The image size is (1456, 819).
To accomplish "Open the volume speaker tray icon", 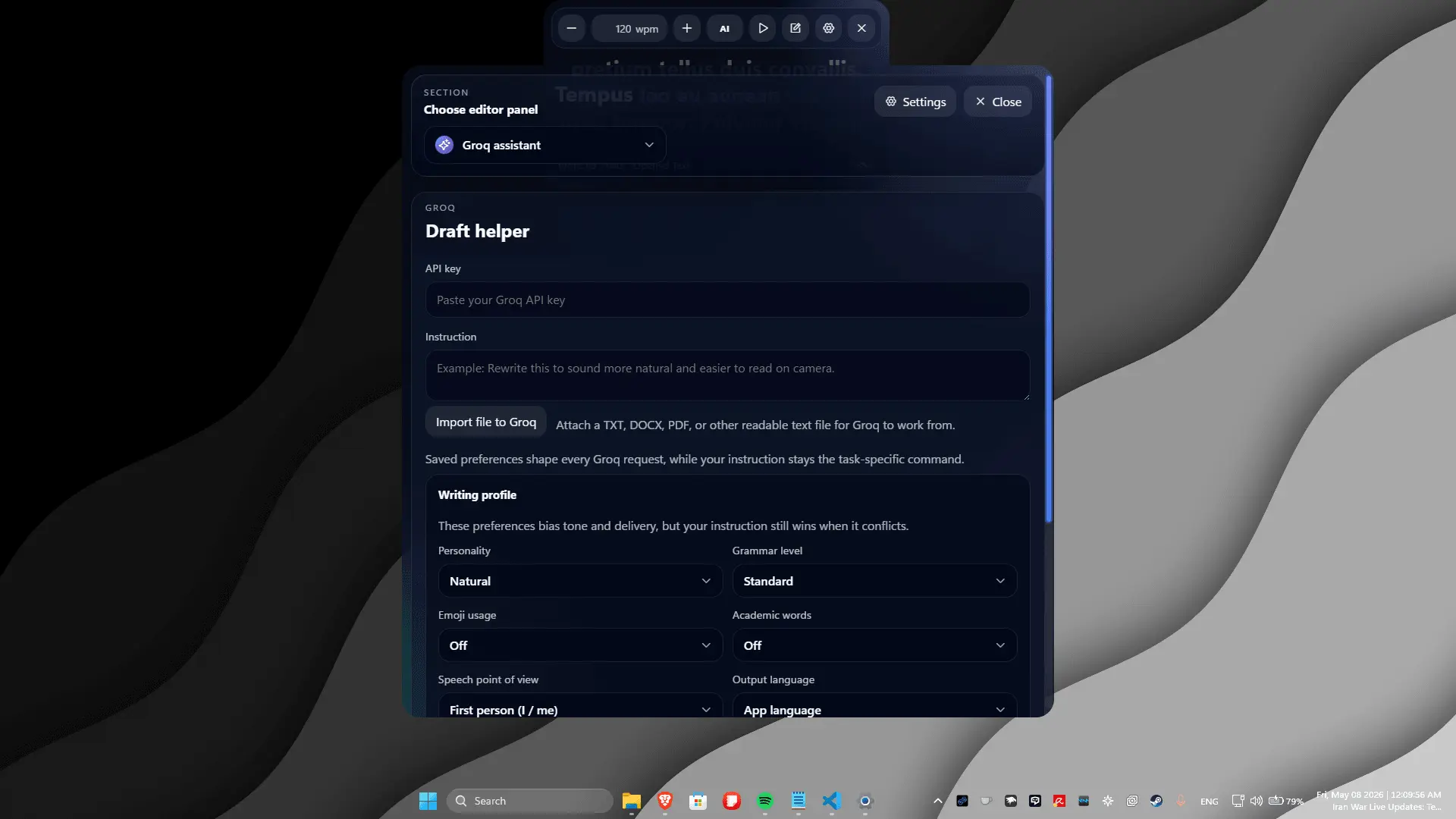I will [x=1257, y=801].
